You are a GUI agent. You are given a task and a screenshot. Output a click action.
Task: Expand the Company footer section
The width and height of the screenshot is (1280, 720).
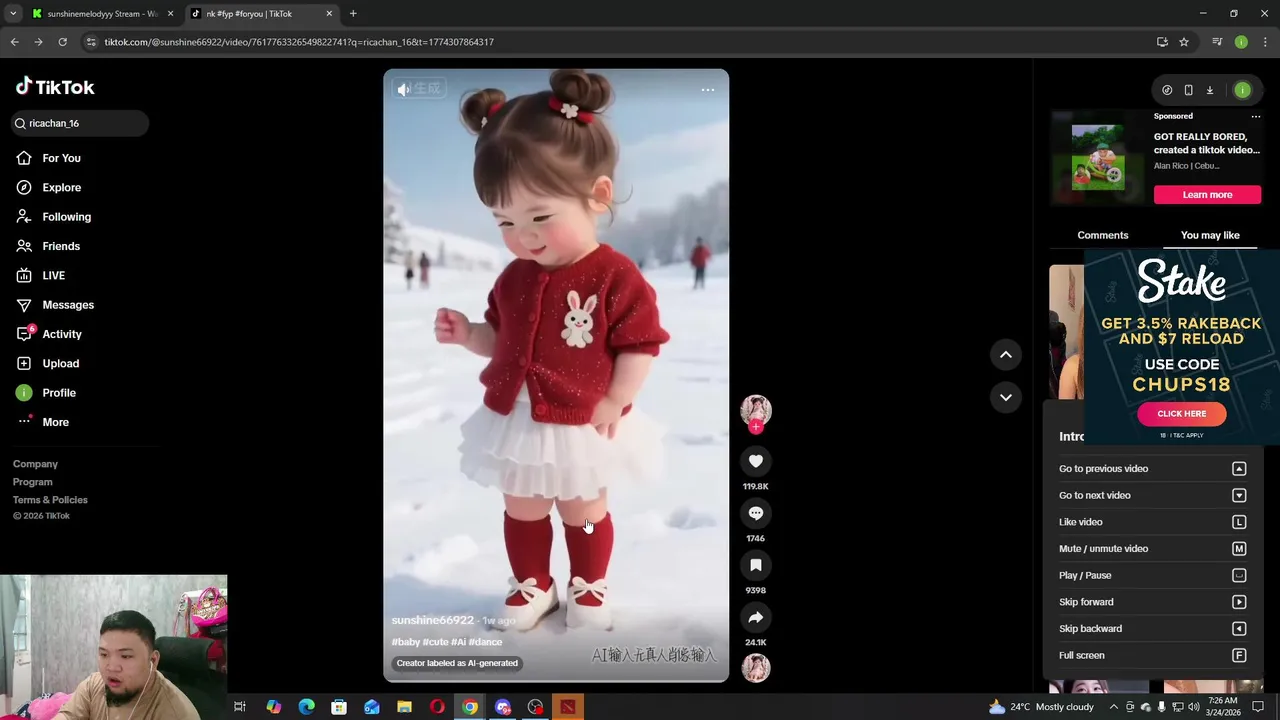click(x=35, y=464)
